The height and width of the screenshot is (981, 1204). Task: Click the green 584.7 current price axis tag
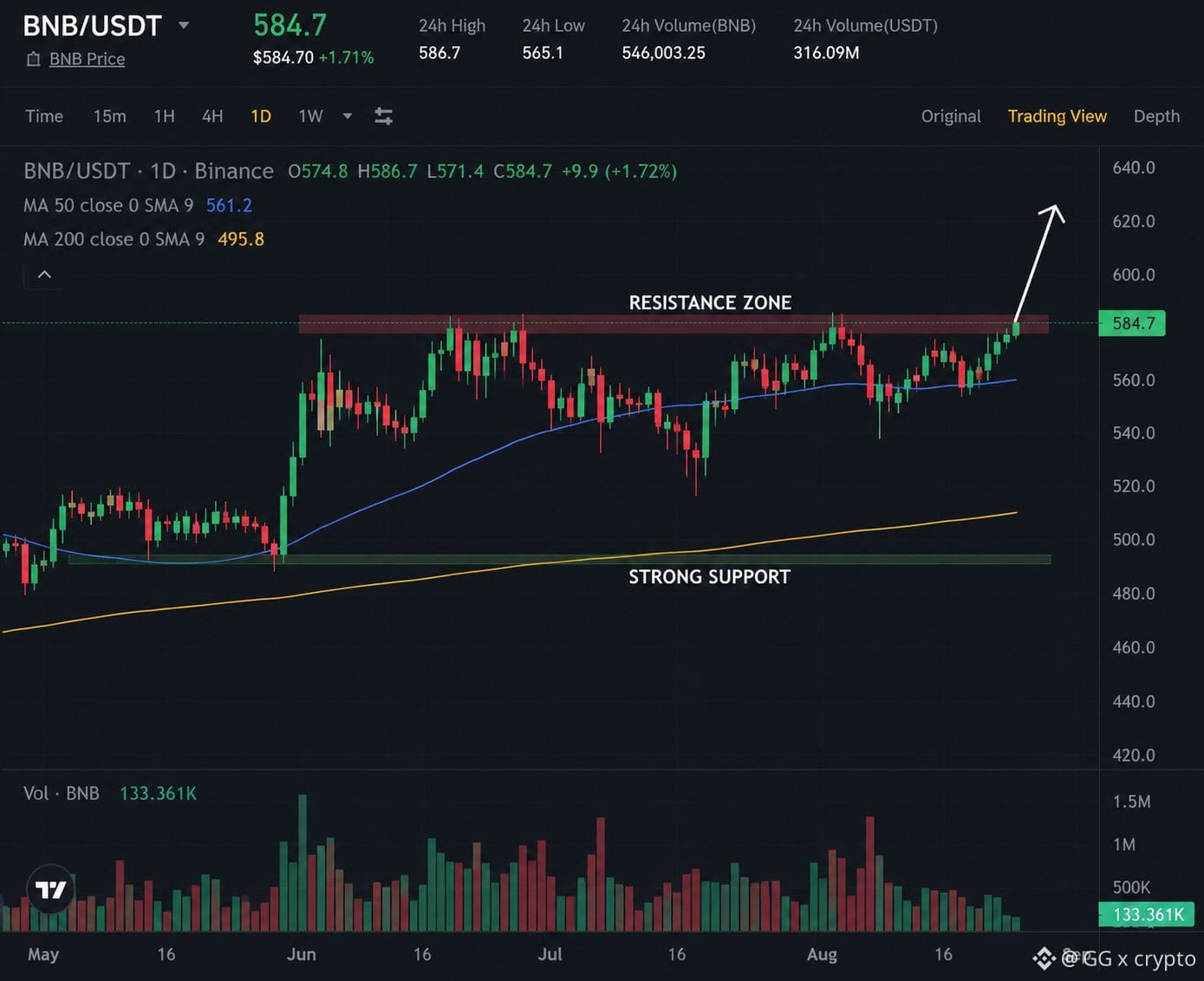[x=1133, y=323]
